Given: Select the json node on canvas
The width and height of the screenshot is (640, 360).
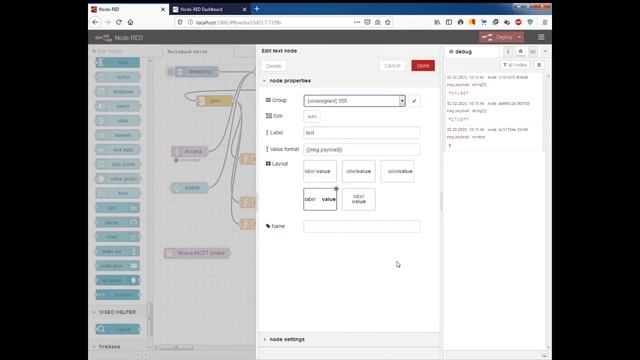Looking at the screenshot, I should (x=215, y=101).
